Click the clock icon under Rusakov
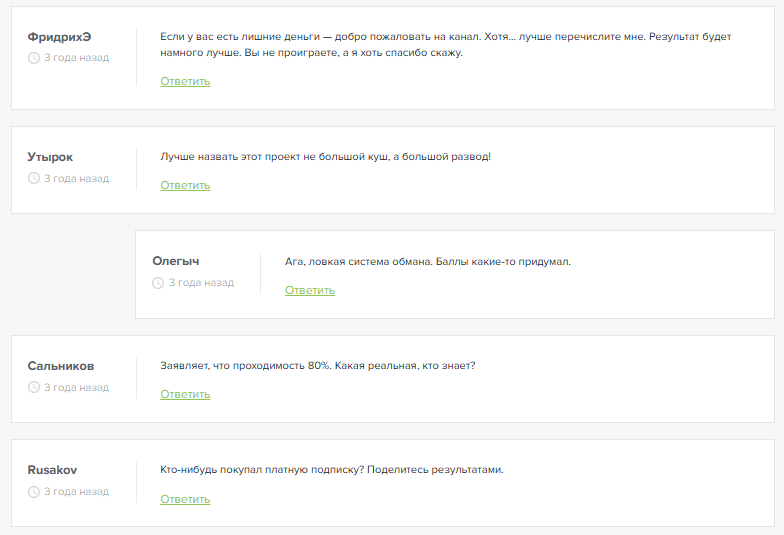Screen dimensions: 784x535 tap(34, 492)
